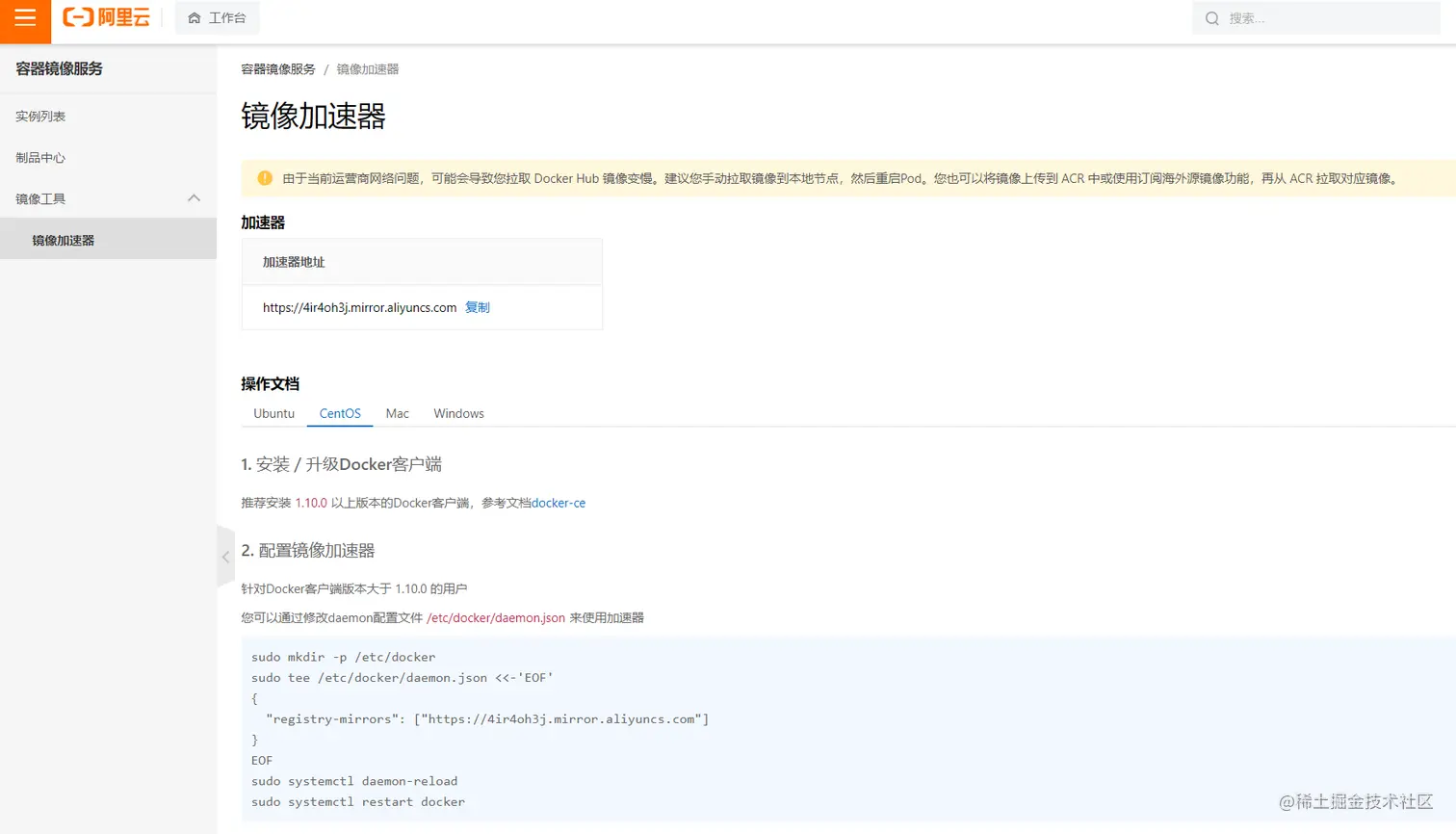Screen dimensions: 1456x834
Task: Switch to the Ubuntu tab
Action: coord(273,413)
